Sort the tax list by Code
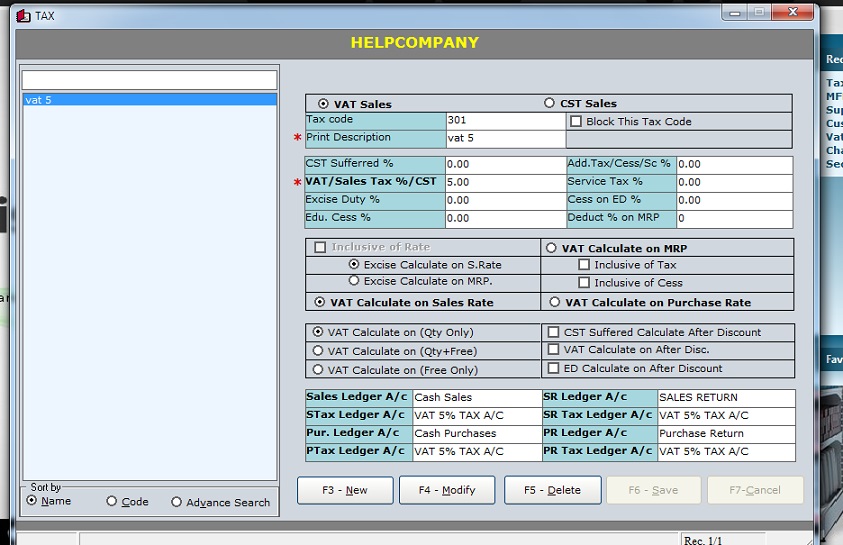The image size is (843, 545). pyautogui.click(x=112, y=502)
